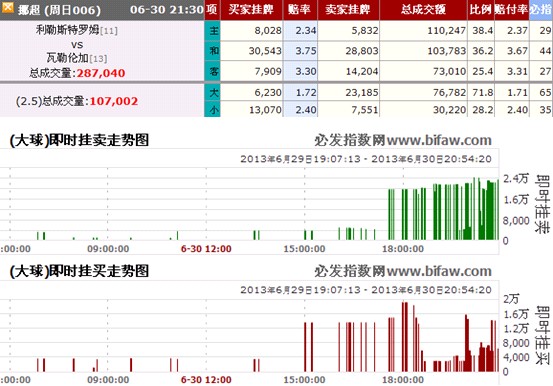Click total volume 287,040 figure
The image size is (553, 386).
tap(101, 73)
